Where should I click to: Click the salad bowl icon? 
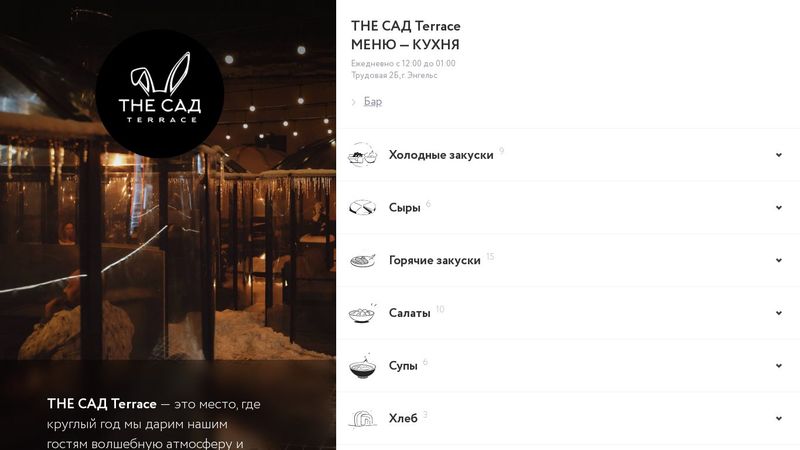(363, 313)
